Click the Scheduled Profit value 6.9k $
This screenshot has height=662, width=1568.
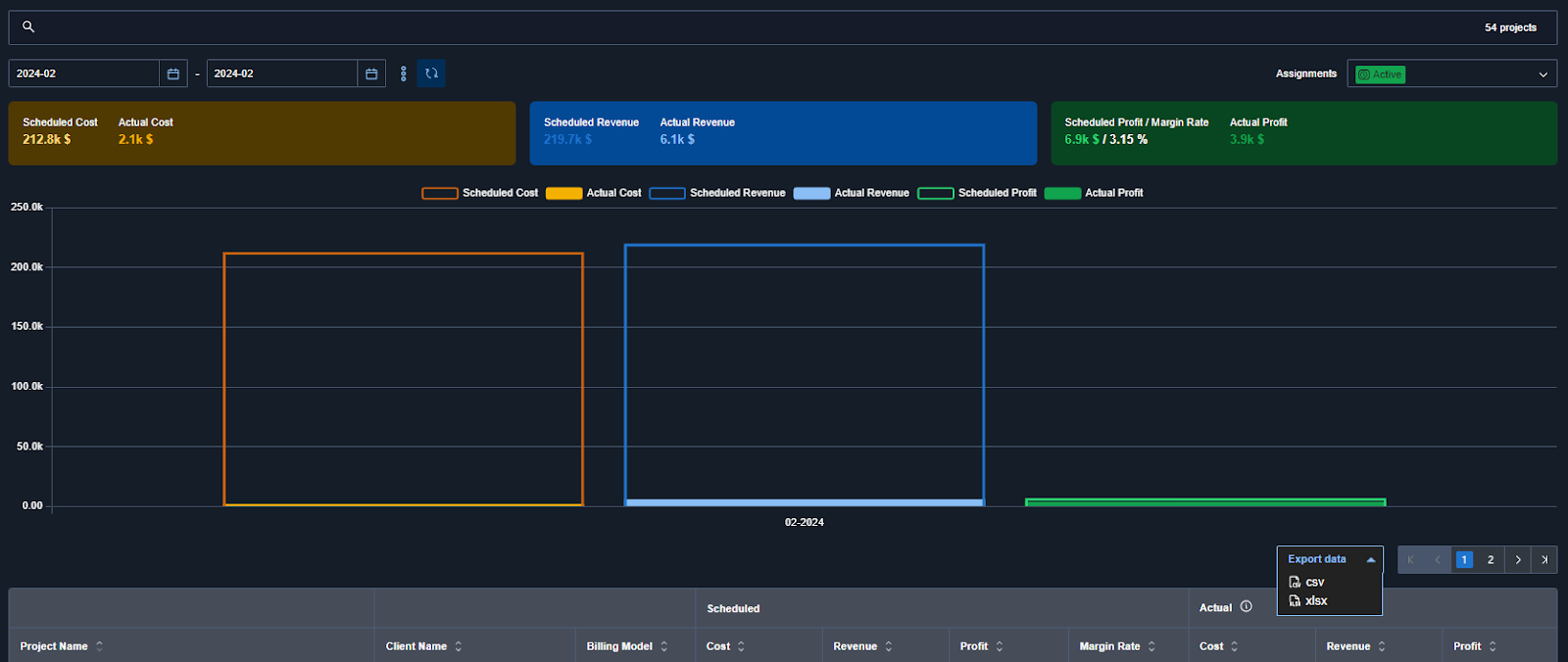(x=1082, y=139)
